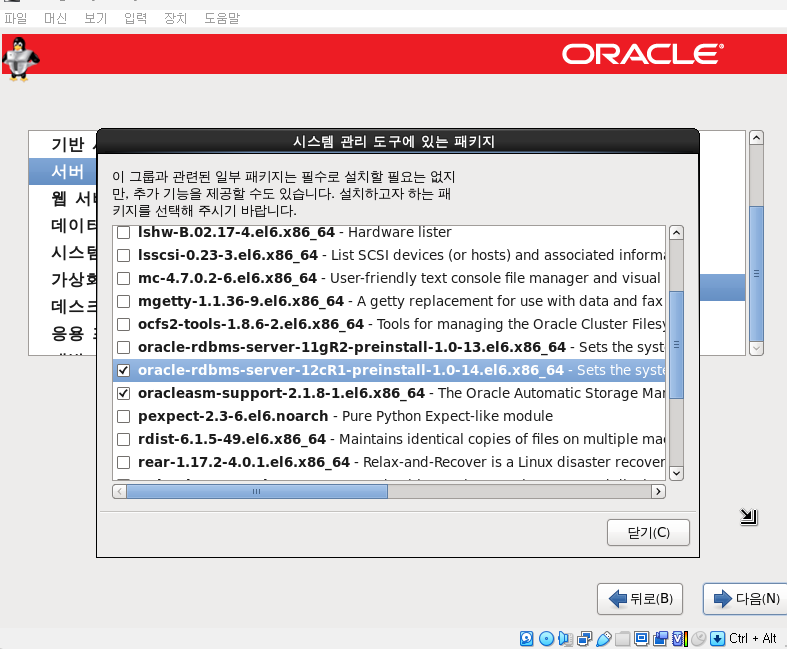Image resolution: width=787 pixels, height=649 pixels.
Task: Click horizontal scrollbar right arrow
Action: 658,491
